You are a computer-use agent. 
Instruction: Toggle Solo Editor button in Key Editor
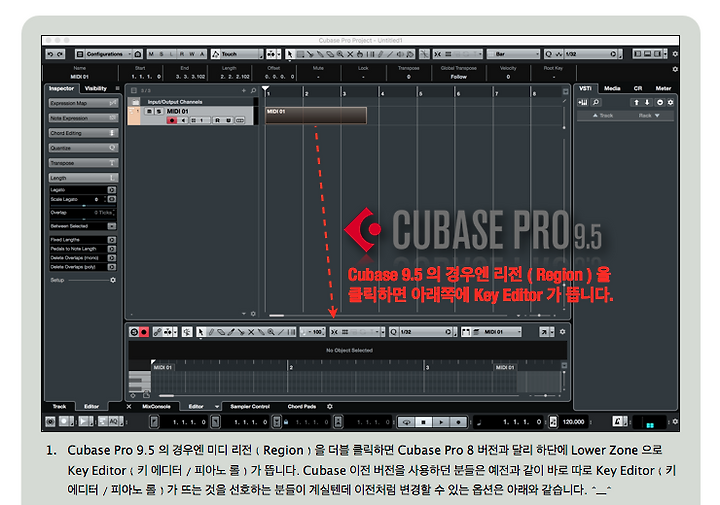134,332
